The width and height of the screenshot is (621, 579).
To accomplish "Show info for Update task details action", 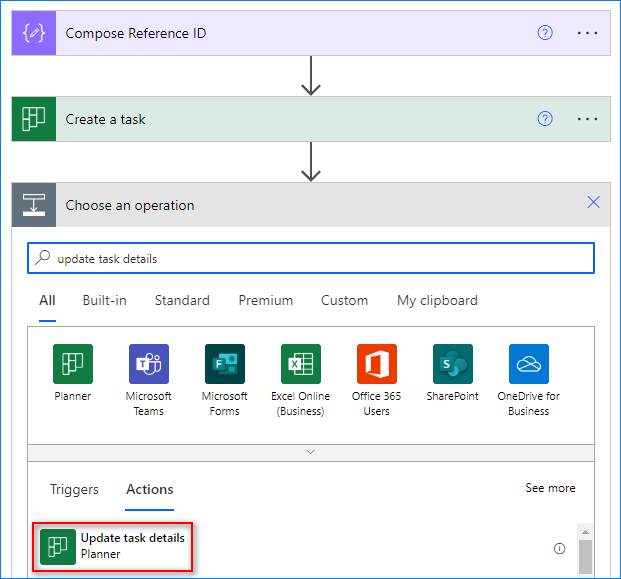I will pyautogui.click(x=559, y=548).
